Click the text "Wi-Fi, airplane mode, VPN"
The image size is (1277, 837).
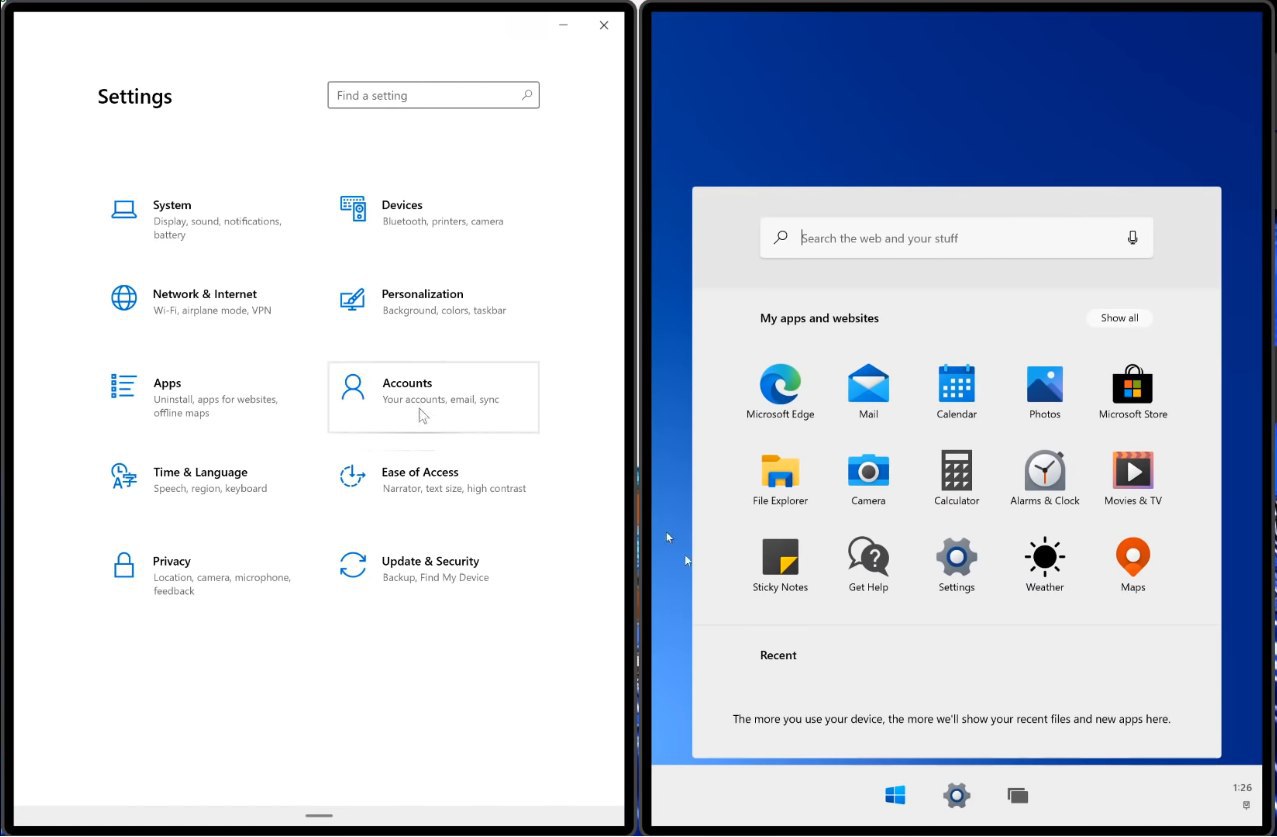(212, 310)
